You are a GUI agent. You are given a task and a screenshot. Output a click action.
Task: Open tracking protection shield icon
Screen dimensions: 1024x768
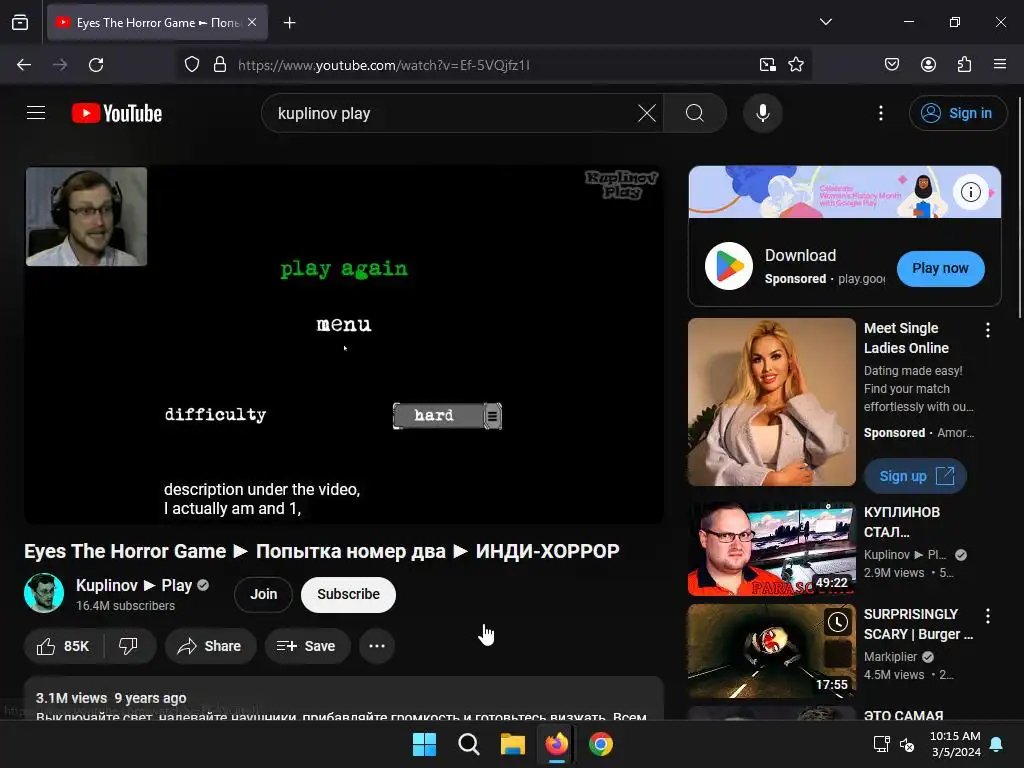click(x=191, y=65)
